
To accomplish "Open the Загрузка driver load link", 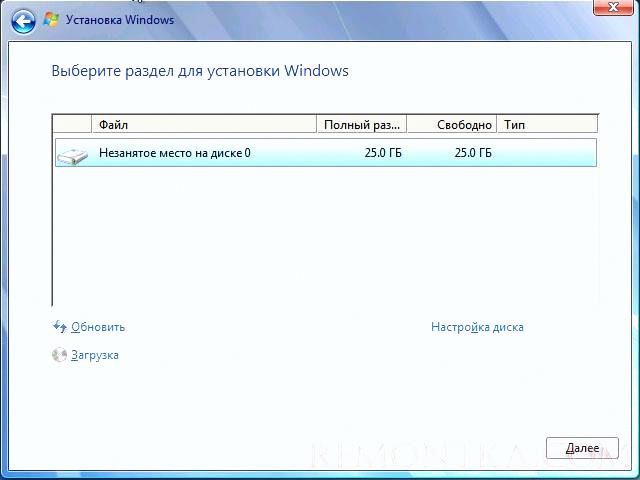I will pos(95,355).
